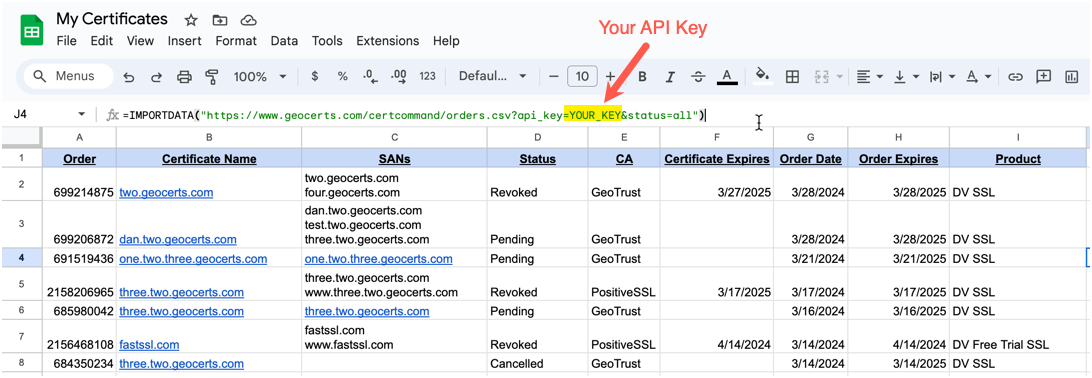
Task: Open the Google Sheets home icon
Action: (32, 30)
